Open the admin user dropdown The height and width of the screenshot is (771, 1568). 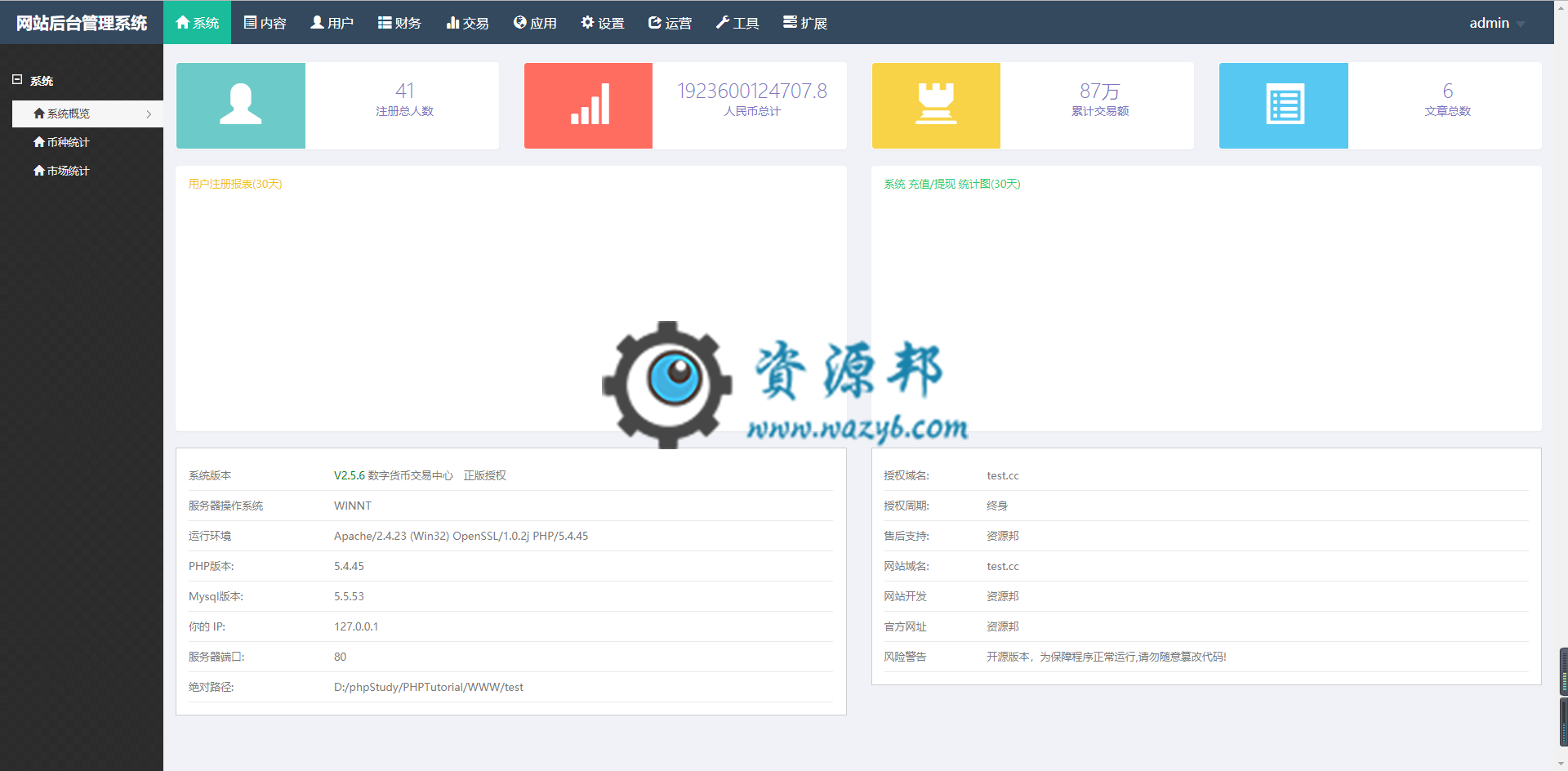(1496, 23)
